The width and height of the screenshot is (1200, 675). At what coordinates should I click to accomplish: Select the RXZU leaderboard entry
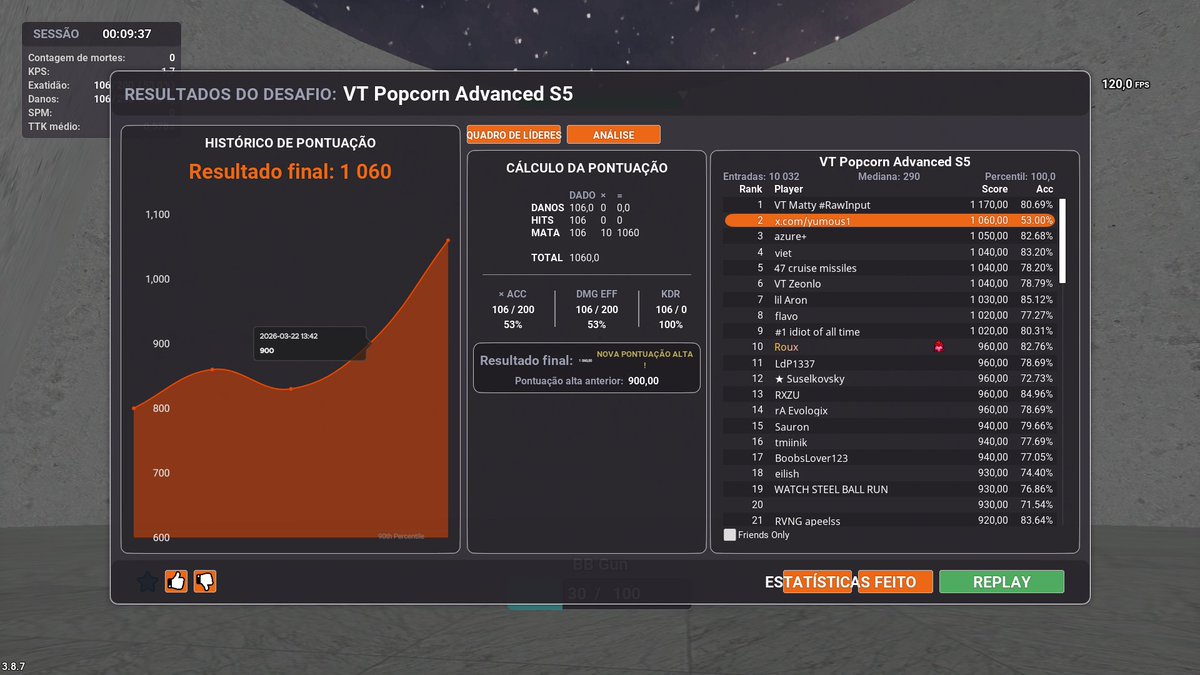point(888,394)
